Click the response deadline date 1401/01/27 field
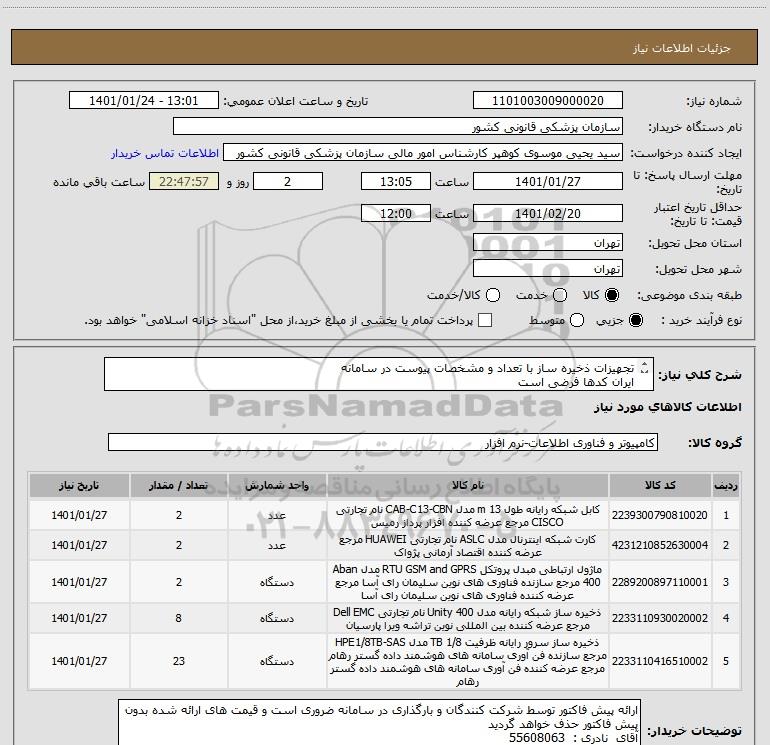This screenshot has height=745, width=770. [x=548, y=181]
